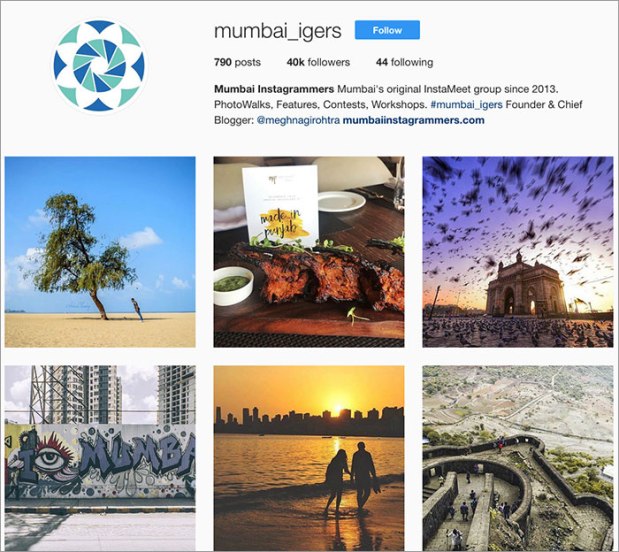619x552 pixels.
Task: Open the Mumbai graffiti wall photo
Action: [x=100, y=457]
